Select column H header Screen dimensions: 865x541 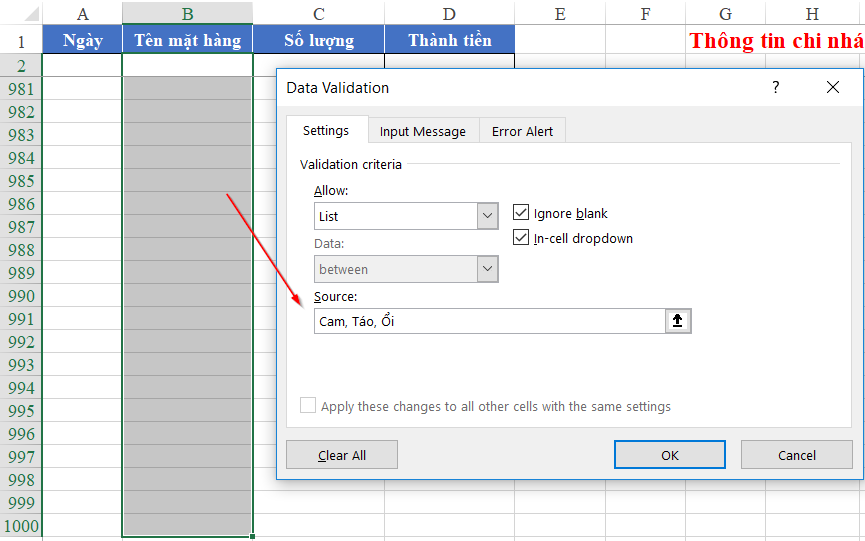pyautogui.click(x=812, y=13)
